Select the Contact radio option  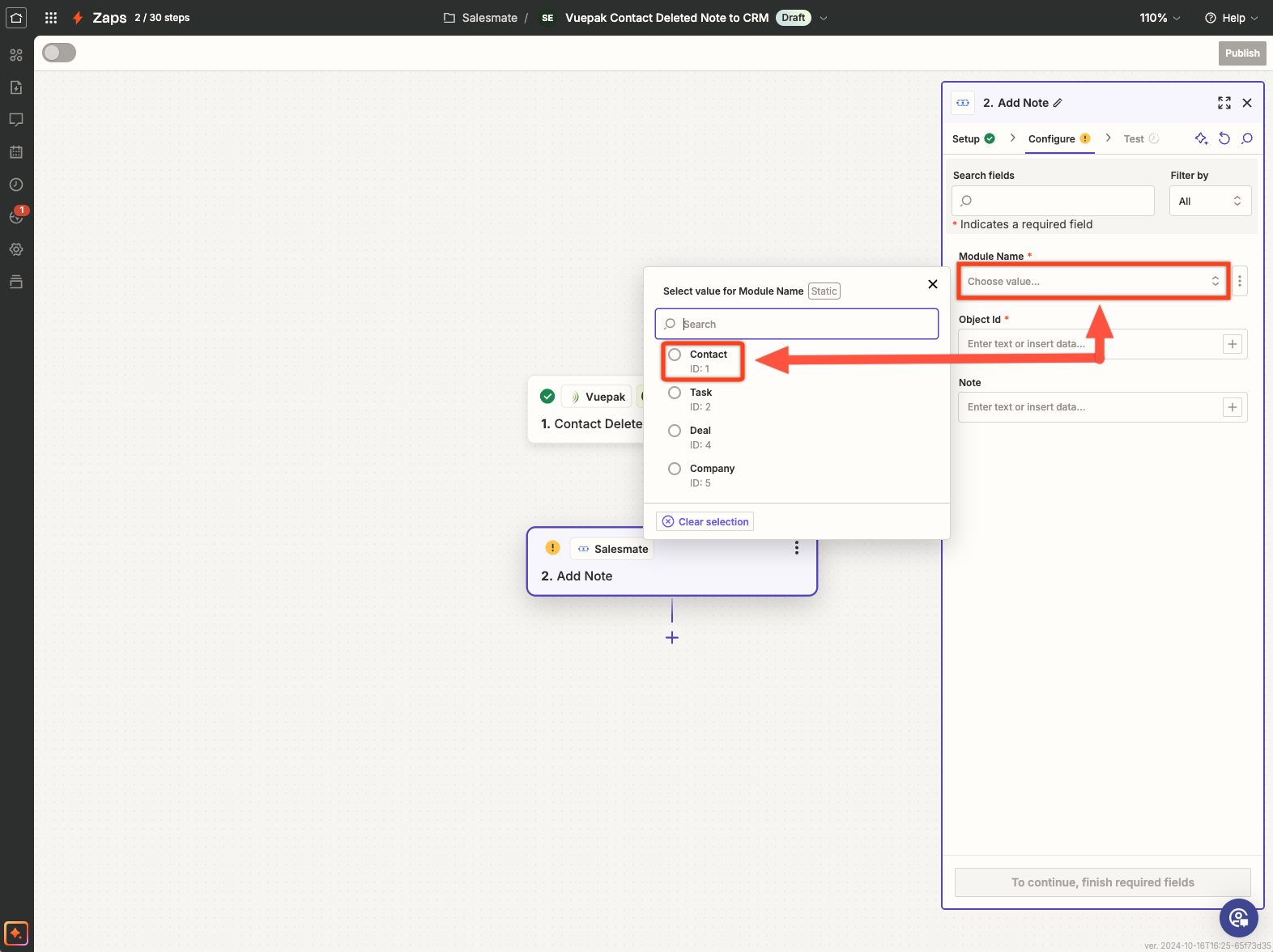[675, 355]
